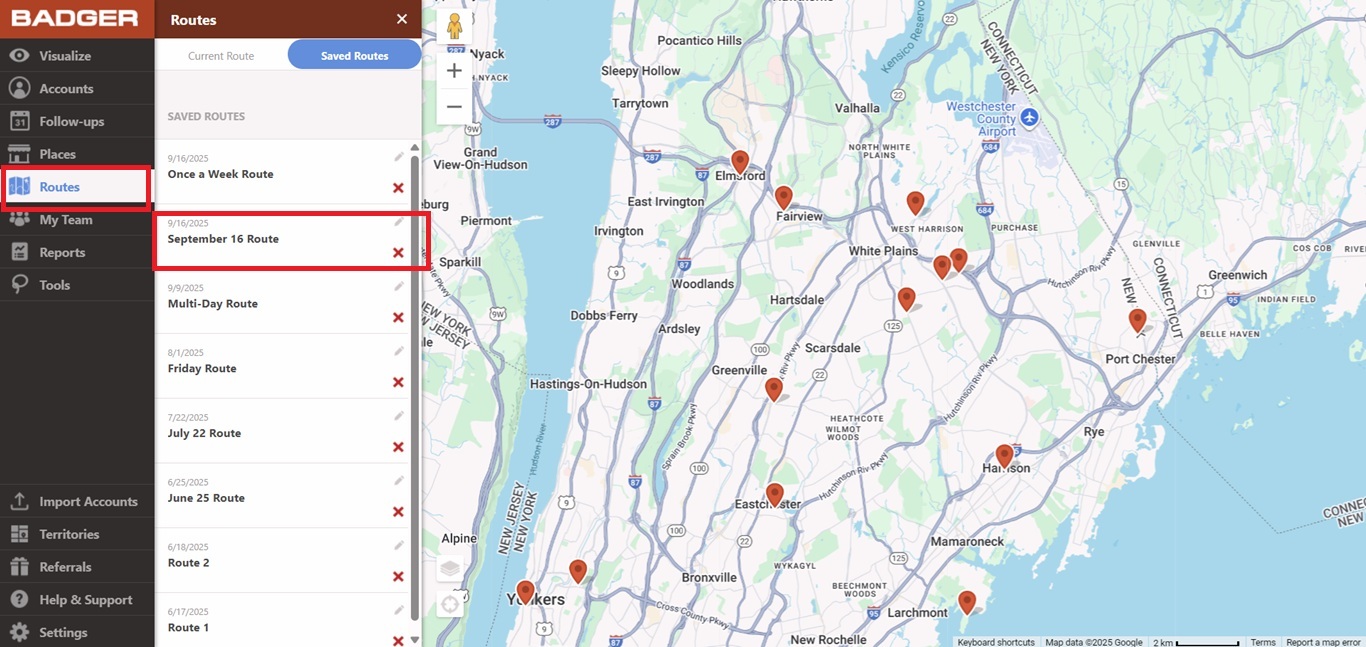Open Territories in sidebar
Image resolution: width=1366 pixels, height=647 pixels.
pos(77,534)
